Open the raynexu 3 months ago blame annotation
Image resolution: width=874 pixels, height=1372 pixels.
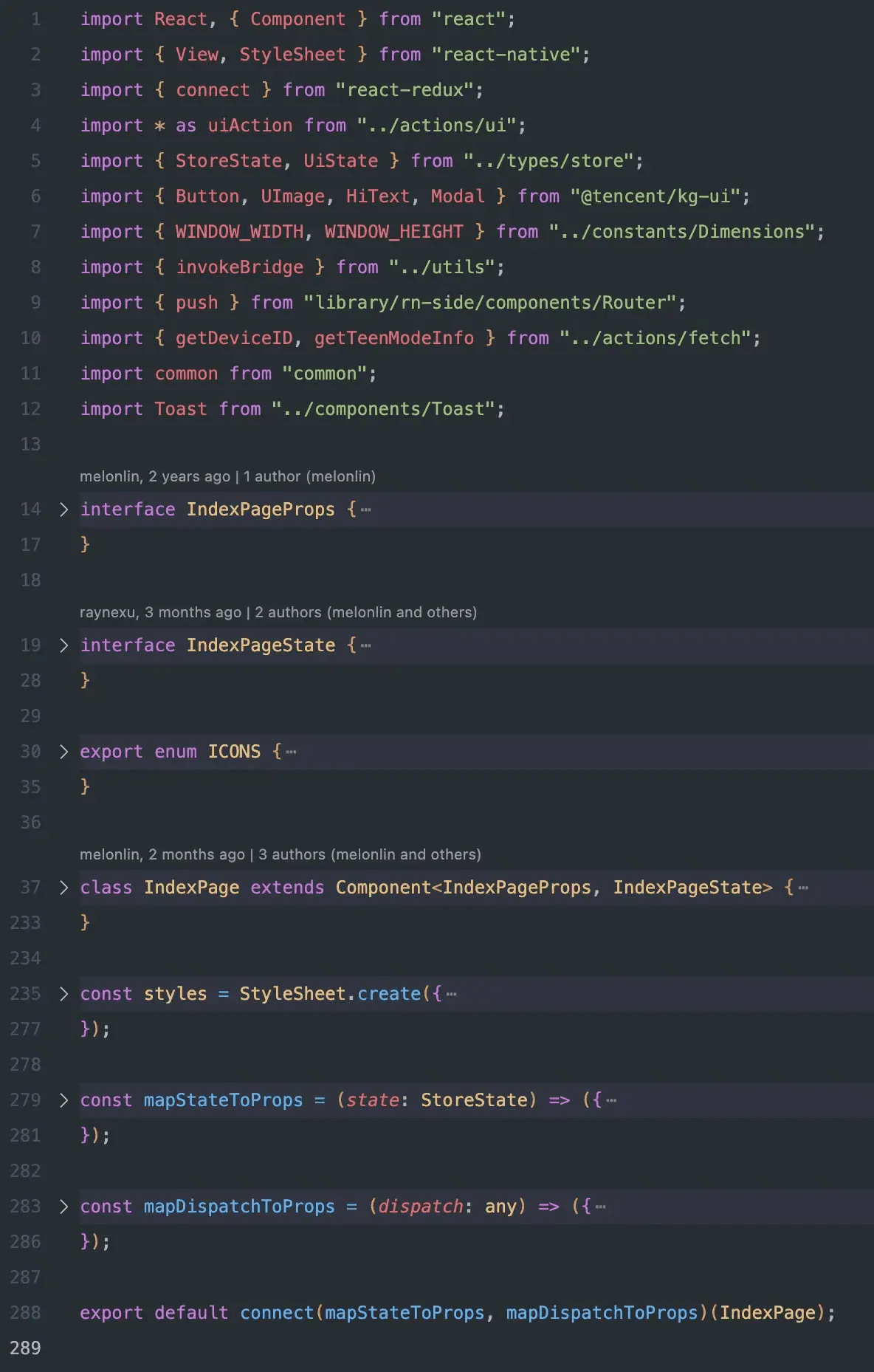278,612
